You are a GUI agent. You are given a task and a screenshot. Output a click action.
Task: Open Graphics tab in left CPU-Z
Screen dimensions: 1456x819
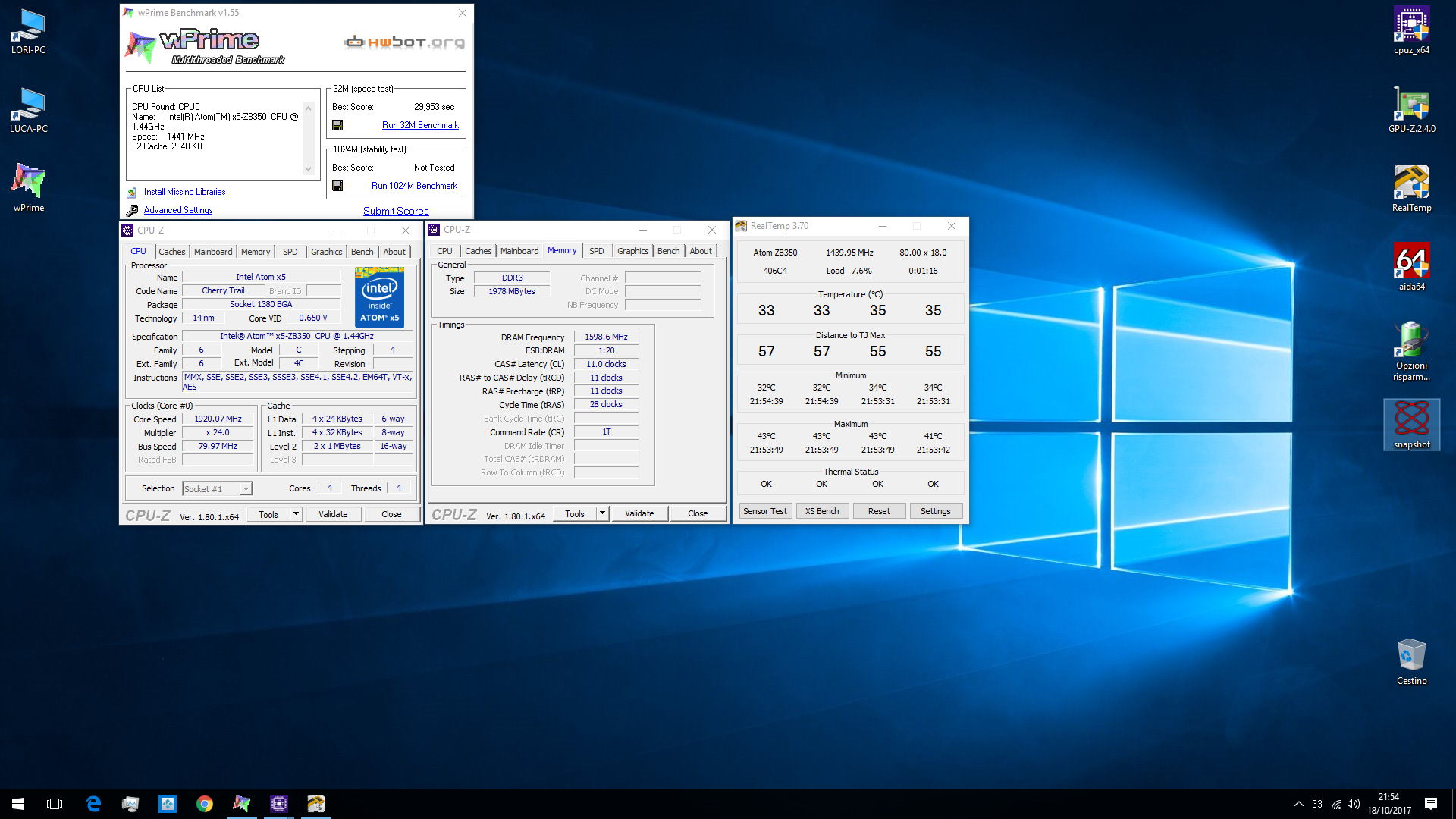point(327,252)
